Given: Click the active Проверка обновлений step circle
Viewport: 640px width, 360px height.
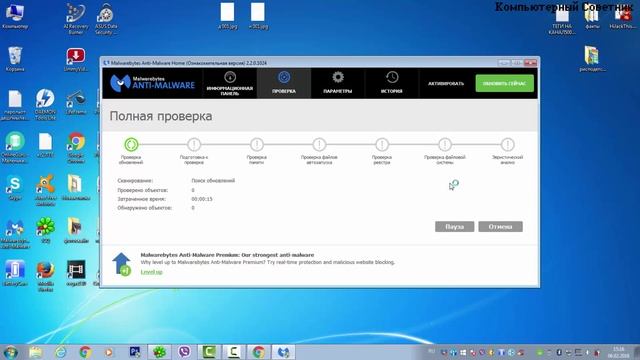Looking at the screenshot, I should (x=131, y=144).
